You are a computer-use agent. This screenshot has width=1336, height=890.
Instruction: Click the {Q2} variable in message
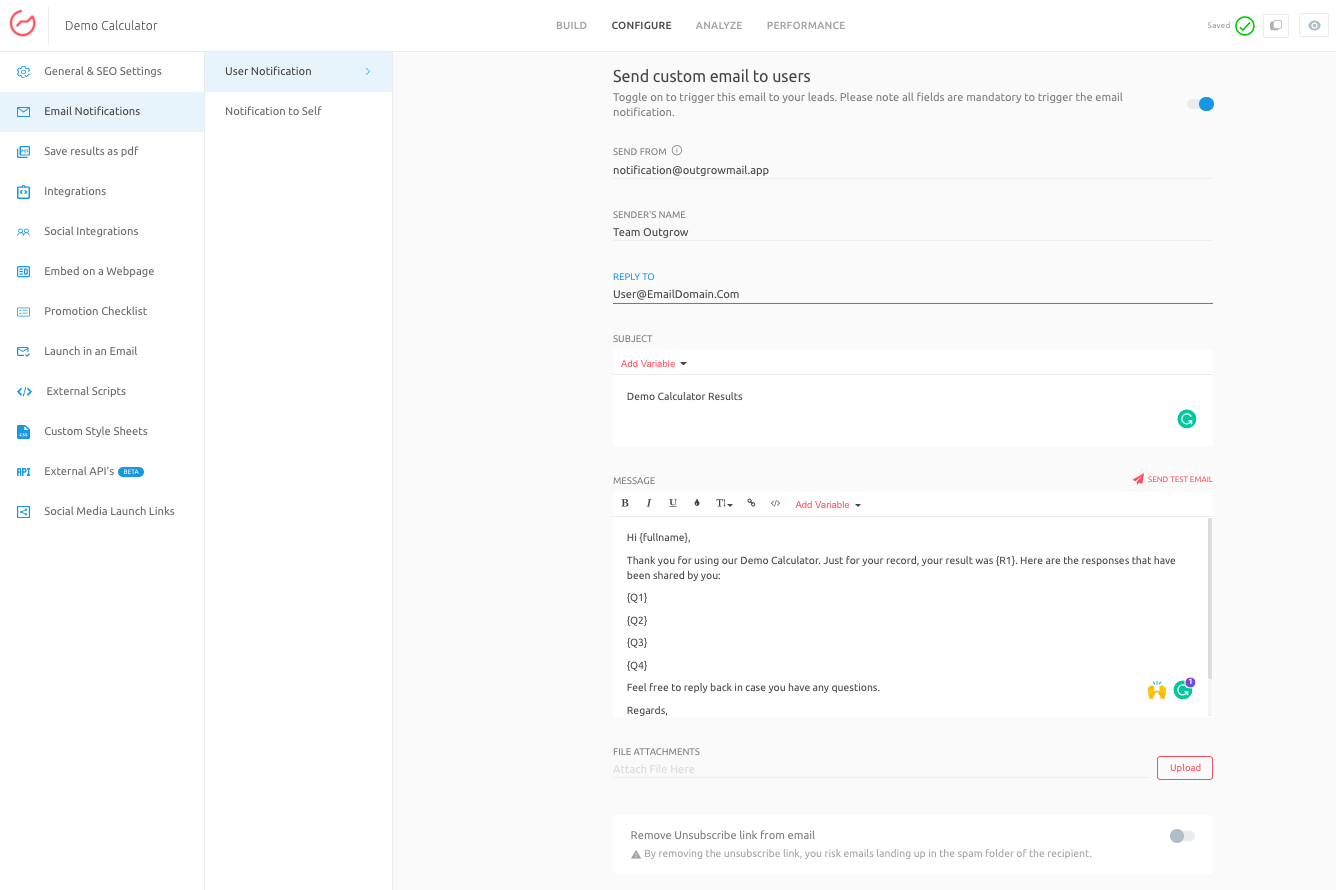(x=637, y=621)
